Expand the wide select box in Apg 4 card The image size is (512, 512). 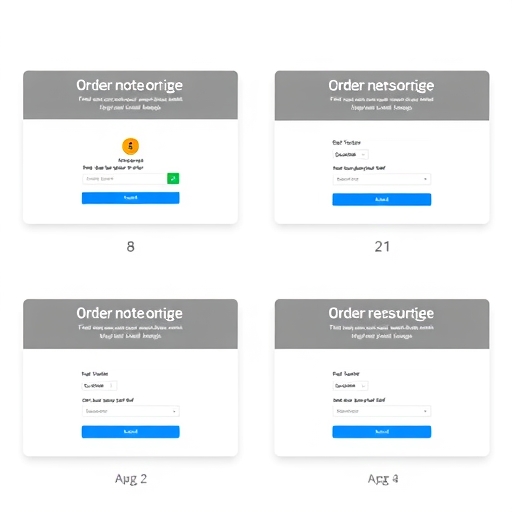click(x=382, y=411)
